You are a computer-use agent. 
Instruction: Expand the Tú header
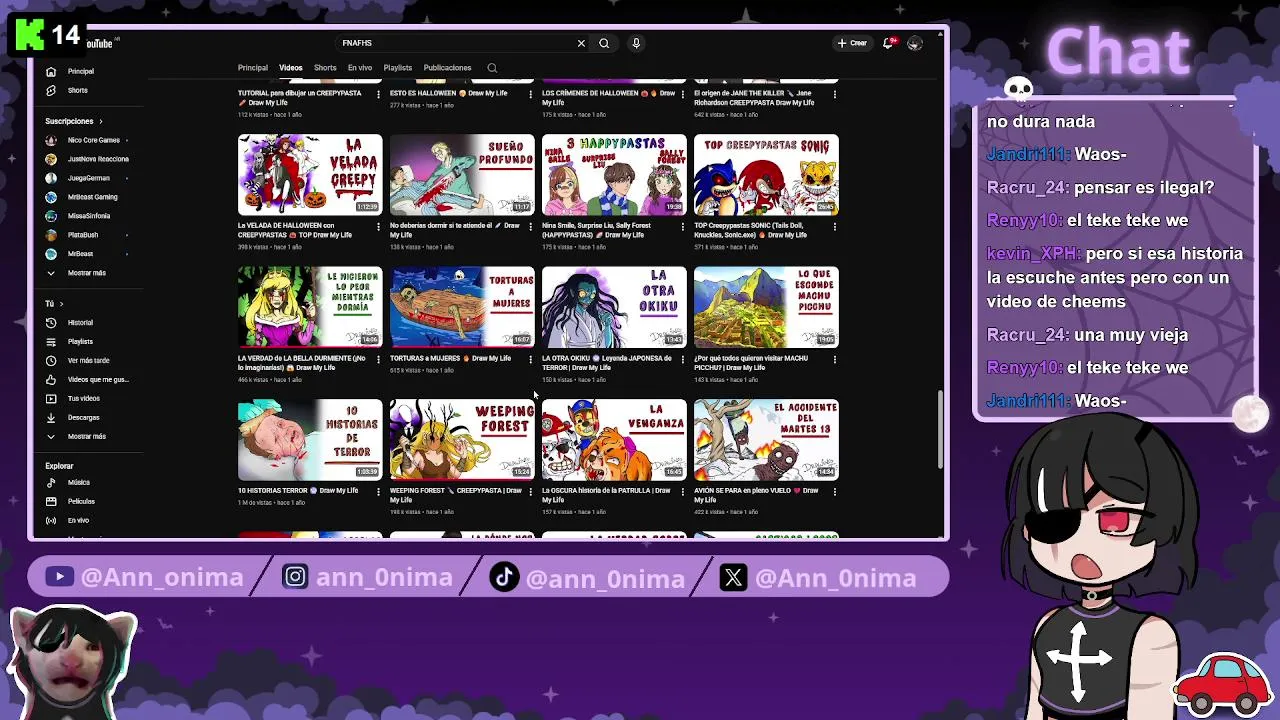(x=54, y=304)
